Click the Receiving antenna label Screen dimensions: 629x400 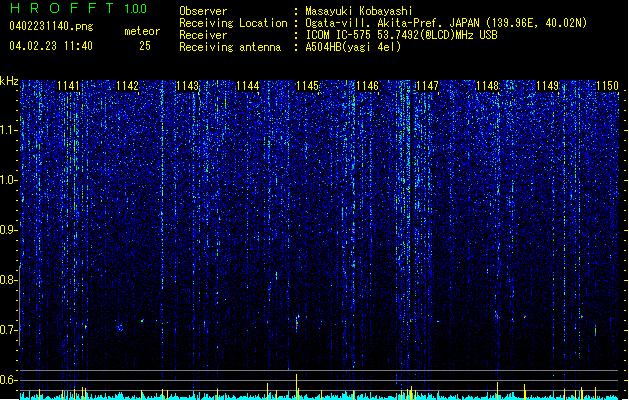click(230, 47)
